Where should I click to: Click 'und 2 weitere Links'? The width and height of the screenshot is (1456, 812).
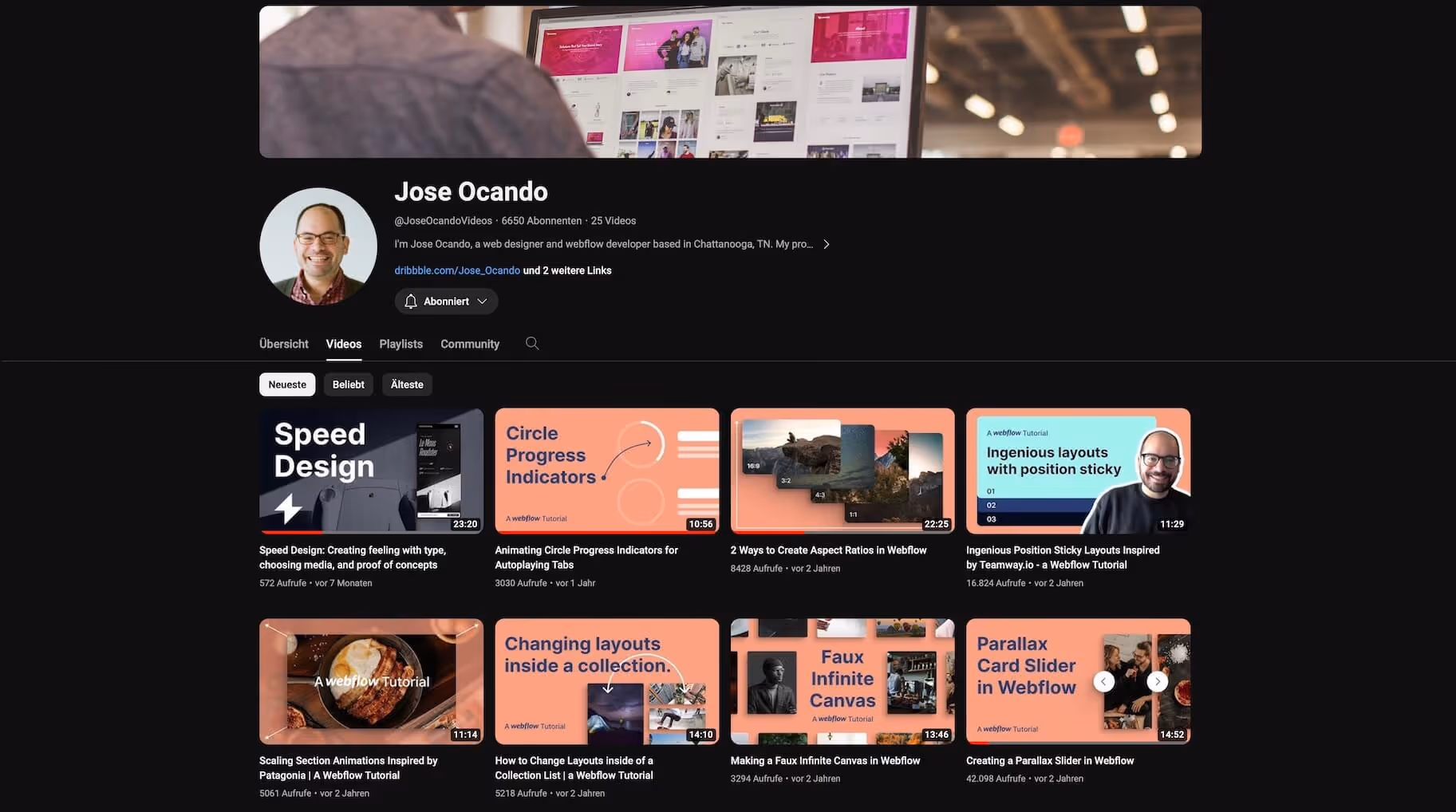pos(567,270)
